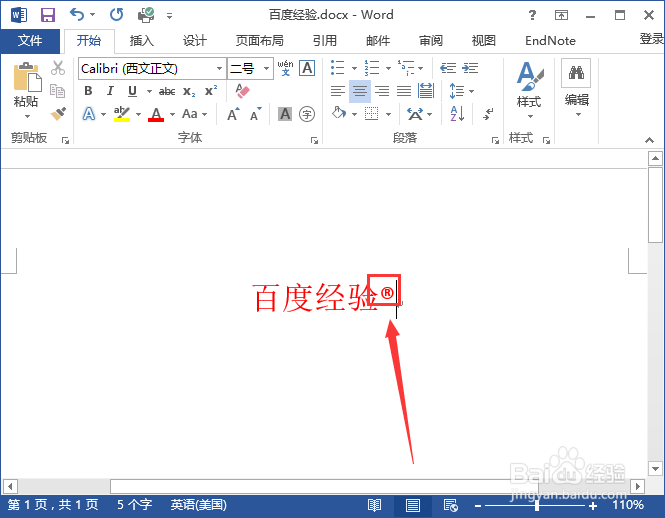The image size is (665, 518).
Task: Apply red font color
Action: coord(156,114)
